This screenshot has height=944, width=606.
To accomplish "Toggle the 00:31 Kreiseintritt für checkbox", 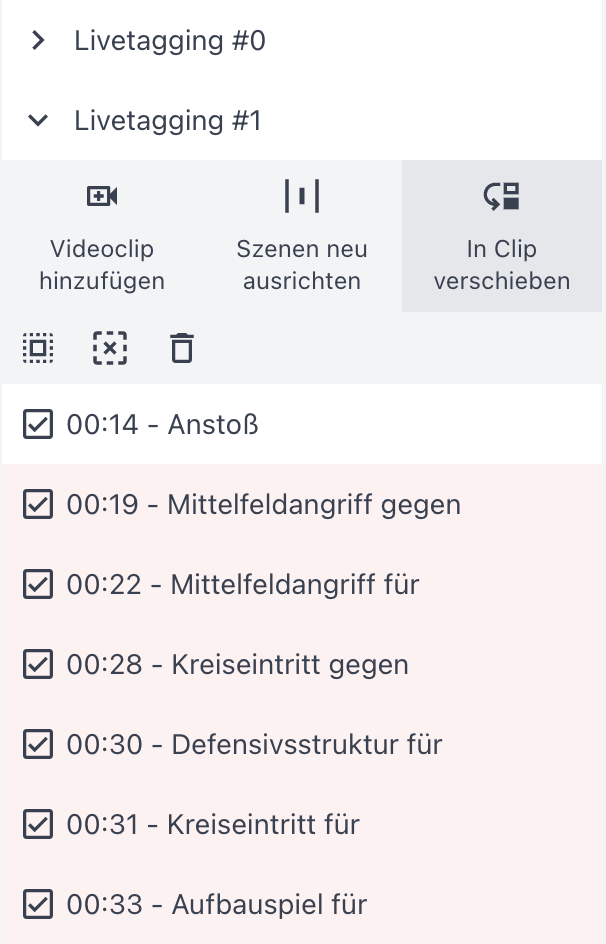I will point(38,825).
